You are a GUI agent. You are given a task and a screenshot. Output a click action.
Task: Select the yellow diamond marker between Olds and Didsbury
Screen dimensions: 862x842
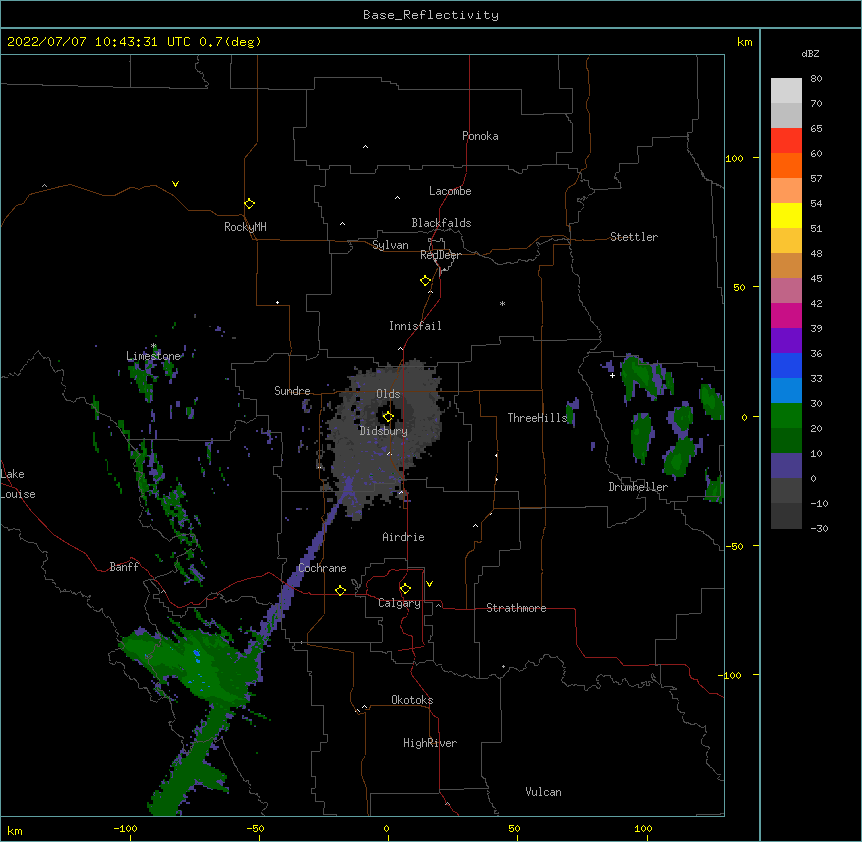pyautogui.click(x=388, y=417)
